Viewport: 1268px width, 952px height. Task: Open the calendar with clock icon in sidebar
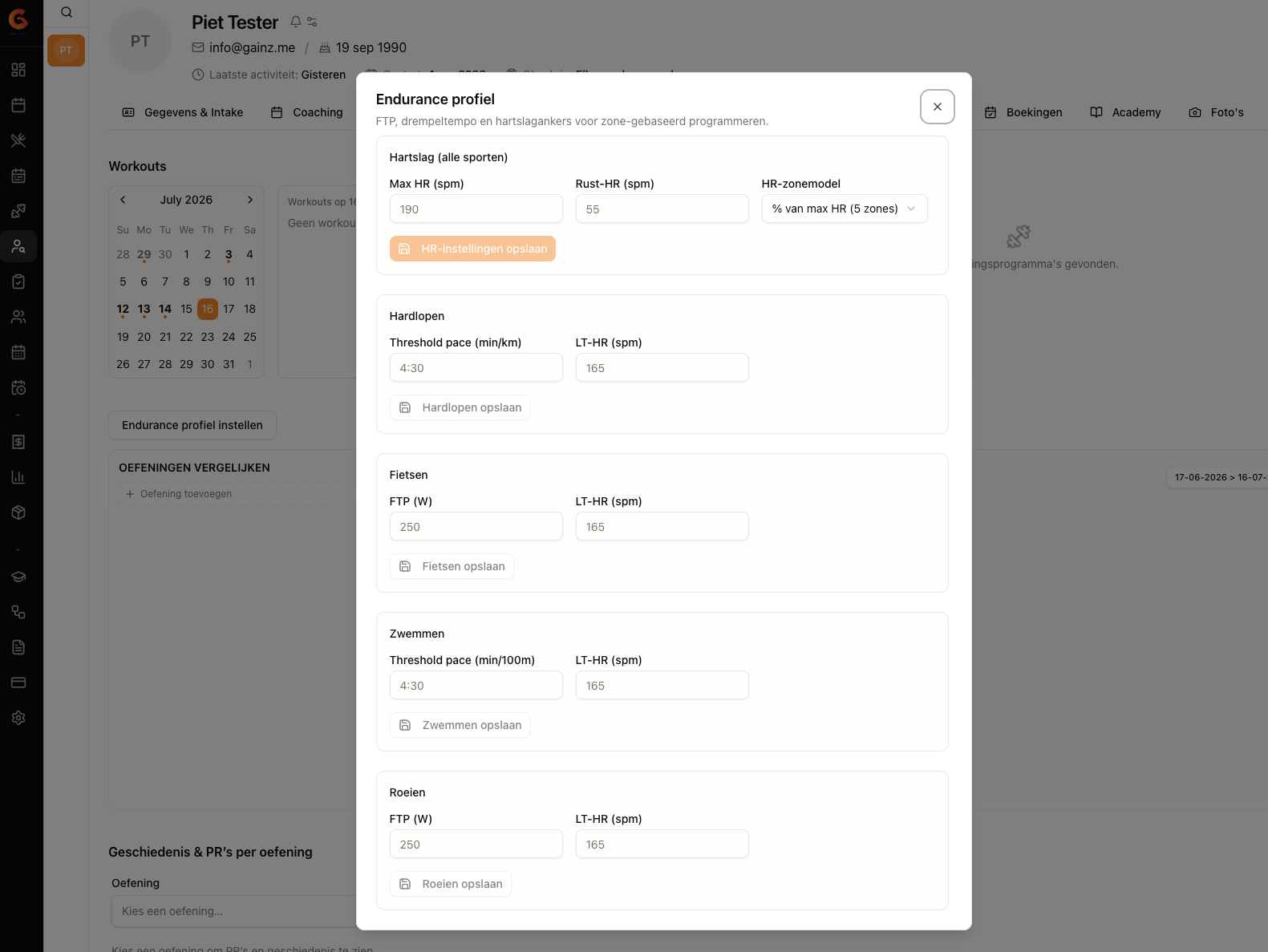[x=18, y=387]
